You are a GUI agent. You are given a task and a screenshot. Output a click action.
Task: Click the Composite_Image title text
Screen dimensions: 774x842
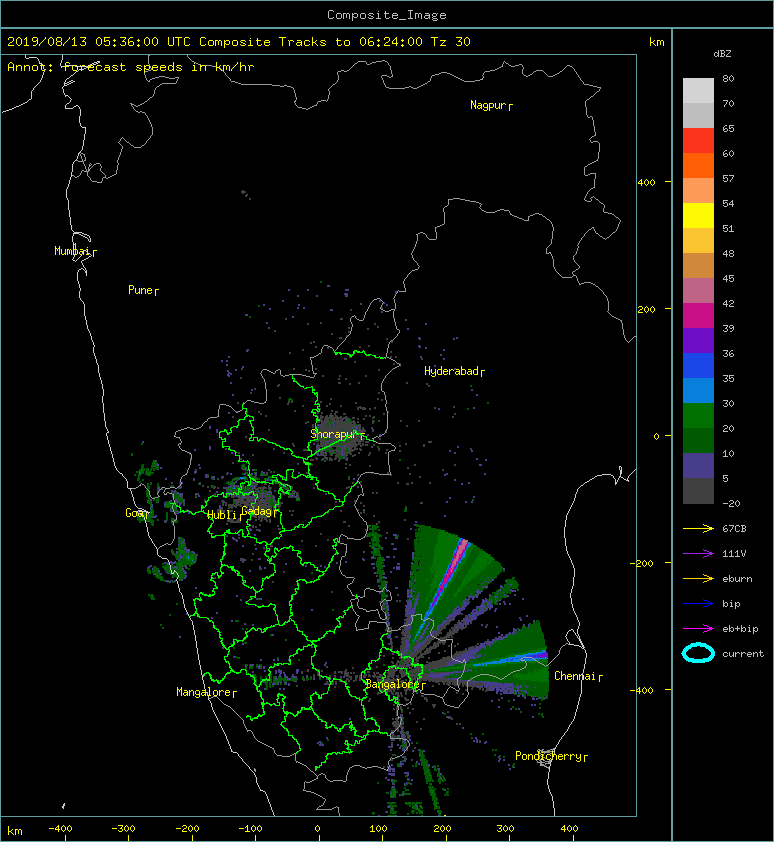(387, 15)
